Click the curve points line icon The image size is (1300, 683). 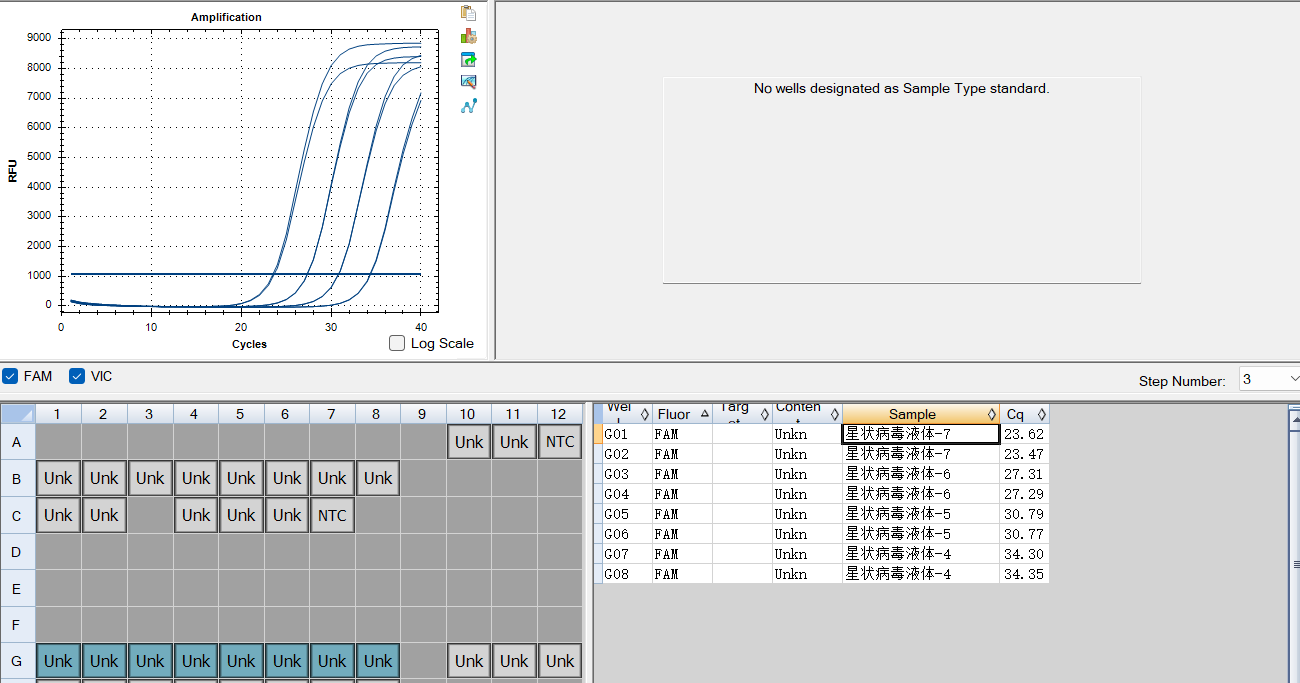pos(468,105)
